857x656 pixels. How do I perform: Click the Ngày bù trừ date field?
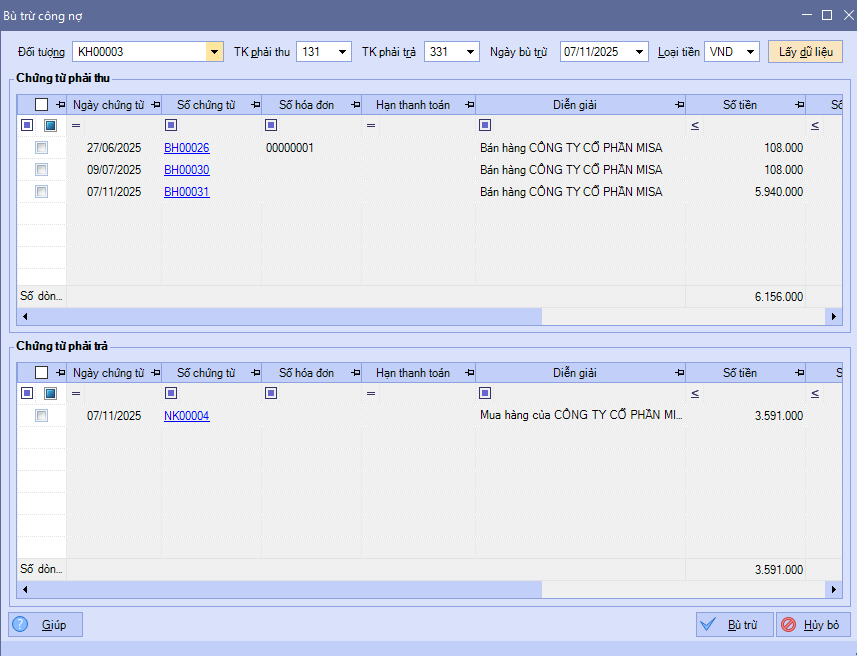pos(596,52)
